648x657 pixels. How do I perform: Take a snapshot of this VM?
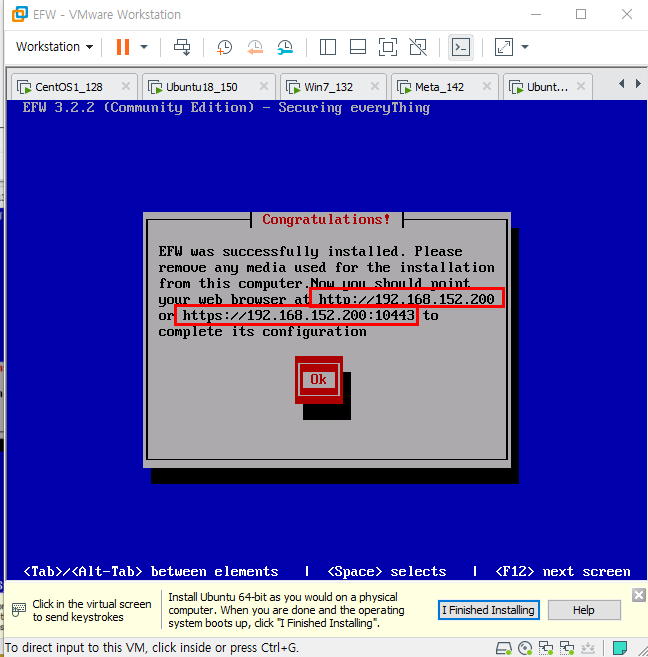coord(225,47)
